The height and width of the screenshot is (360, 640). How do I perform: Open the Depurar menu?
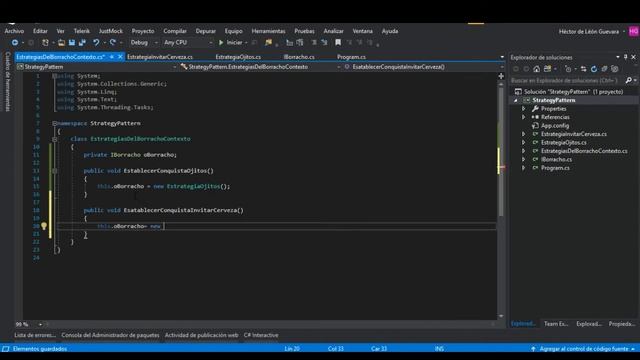click(205, 31)
